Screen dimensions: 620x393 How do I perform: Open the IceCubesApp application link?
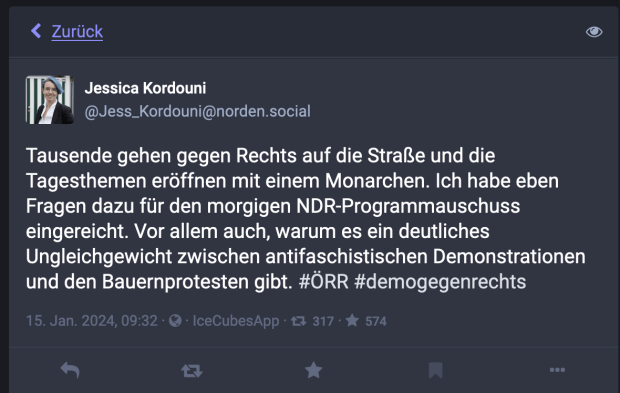click(x=236, y=321)
